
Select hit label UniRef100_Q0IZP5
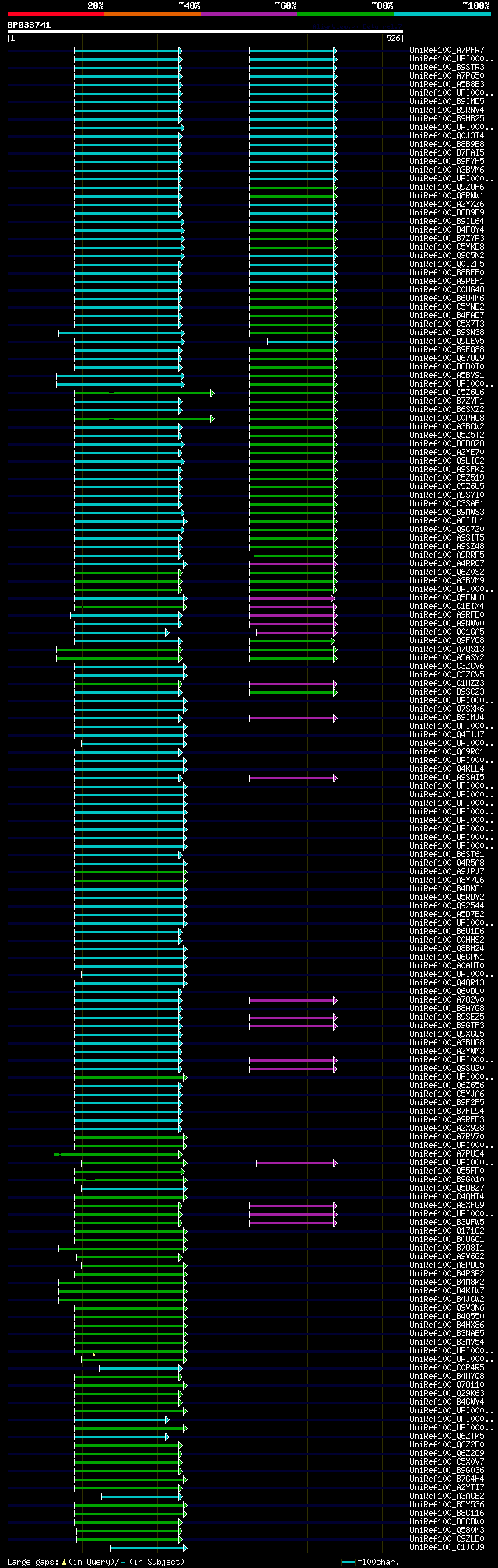pyautogui.click(x=447, y=264)
